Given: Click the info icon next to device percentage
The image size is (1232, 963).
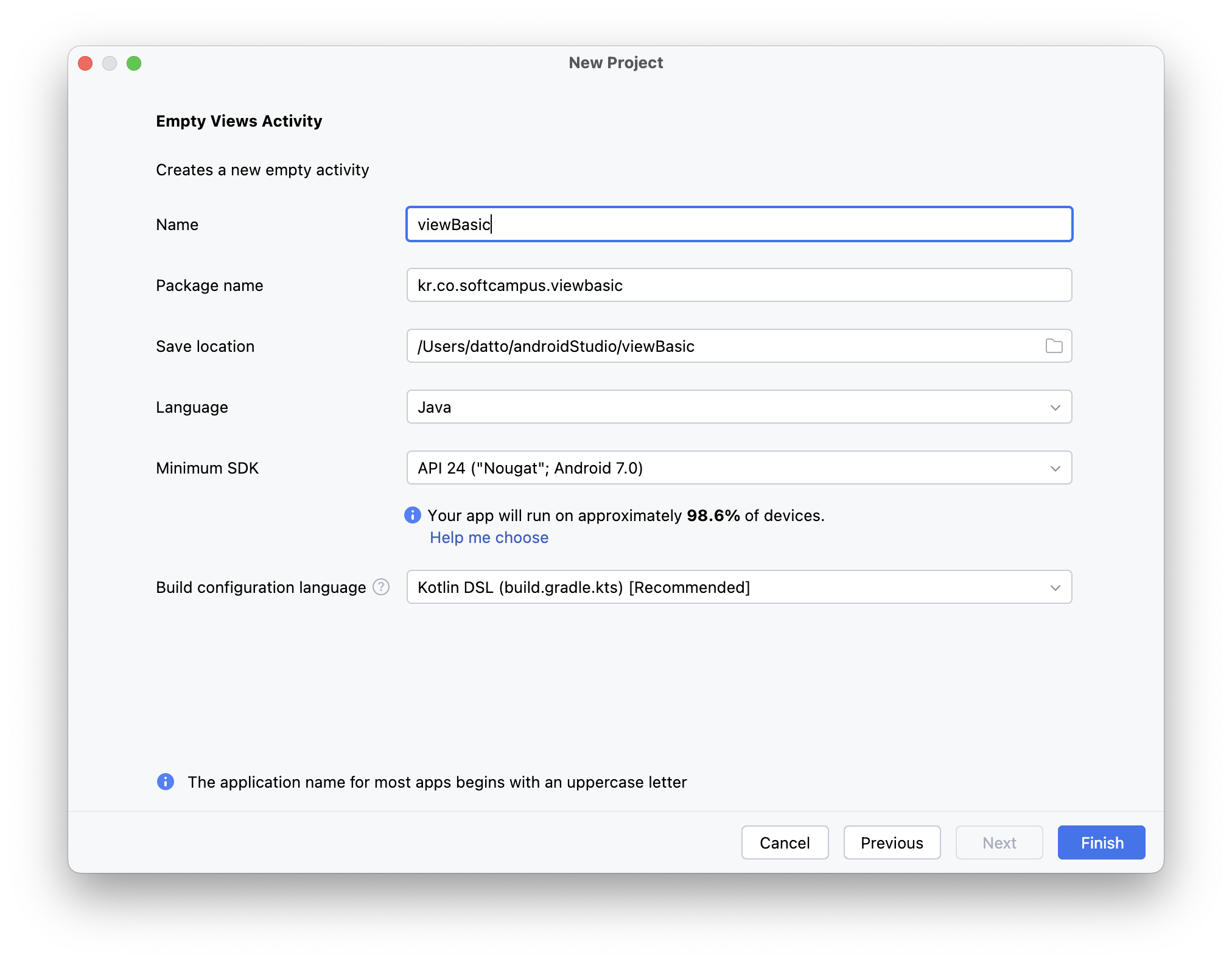Looking at the screenshot, I should (413, 515).
